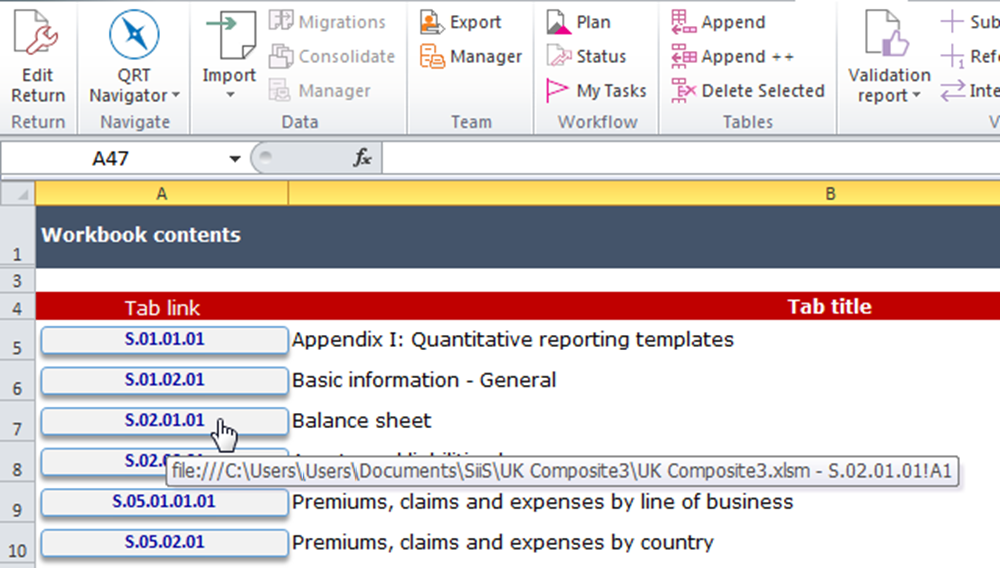Click the Export icon in Team group
The image size is (1000, 568).
pos(432,22)
